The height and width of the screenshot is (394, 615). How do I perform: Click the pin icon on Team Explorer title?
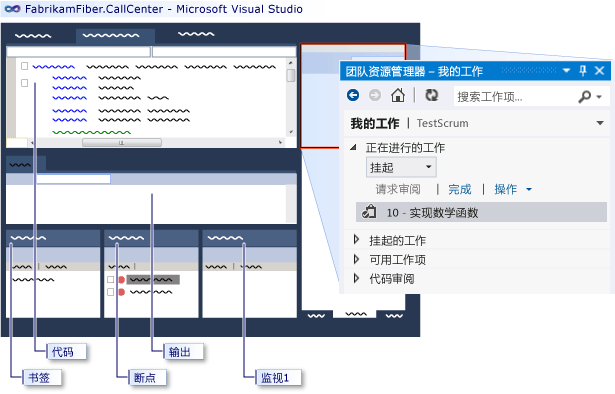pyautogui.click(x=582, y=71)
